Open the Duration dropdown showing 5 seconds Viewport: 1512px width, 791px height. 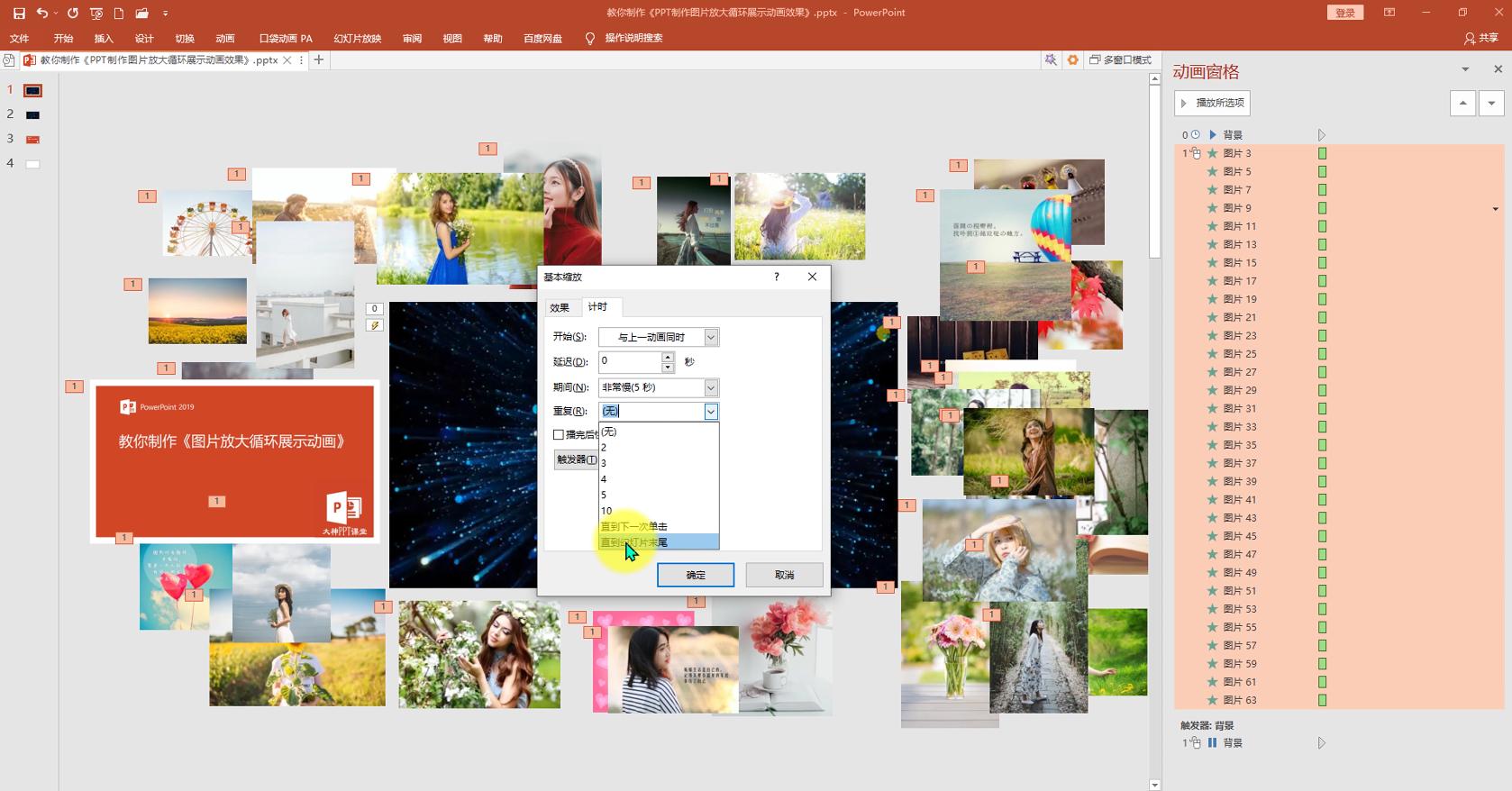(x=711, y=387)
